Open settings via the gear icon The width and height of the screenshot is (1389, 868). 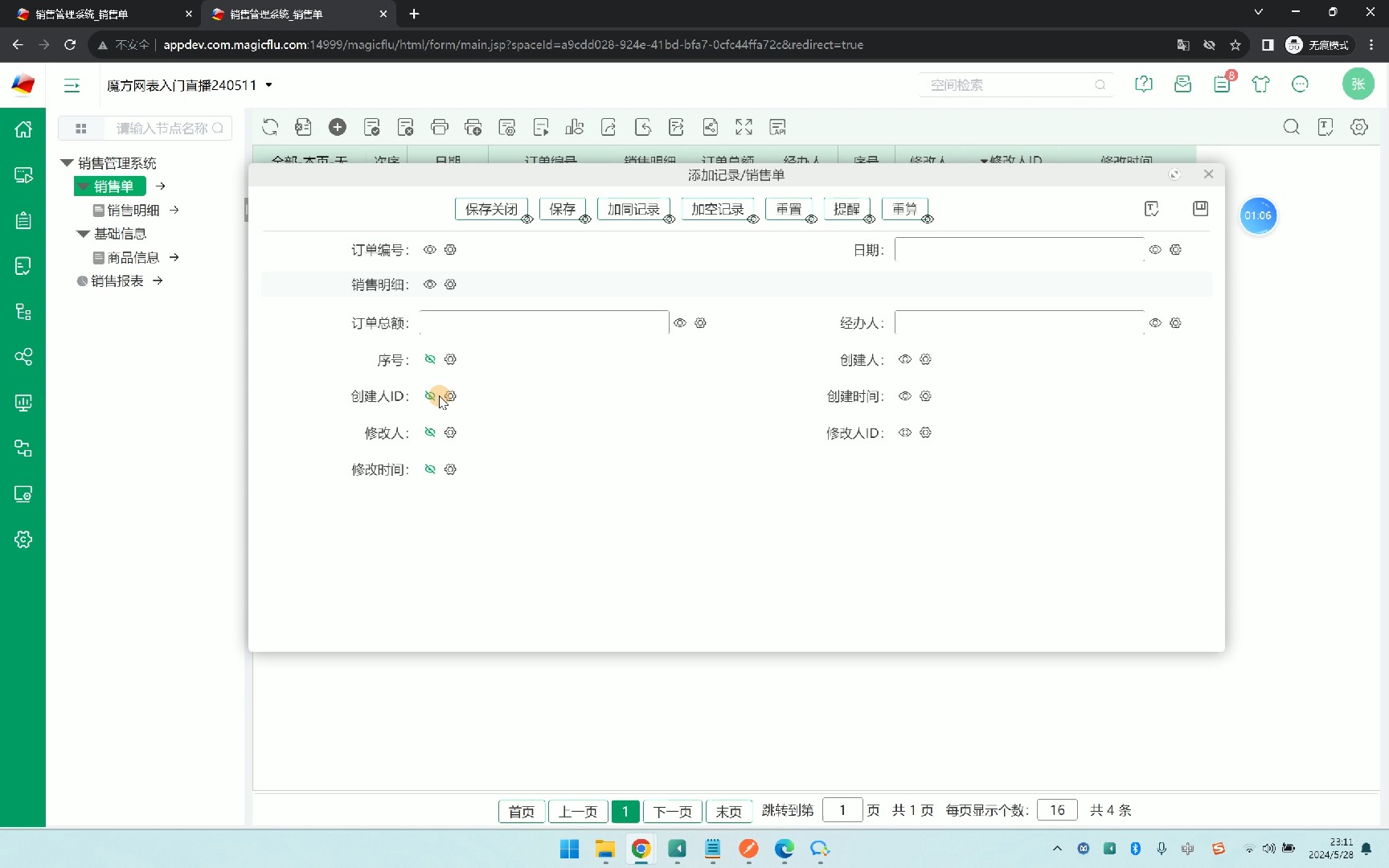click(x=1359, y=127)
